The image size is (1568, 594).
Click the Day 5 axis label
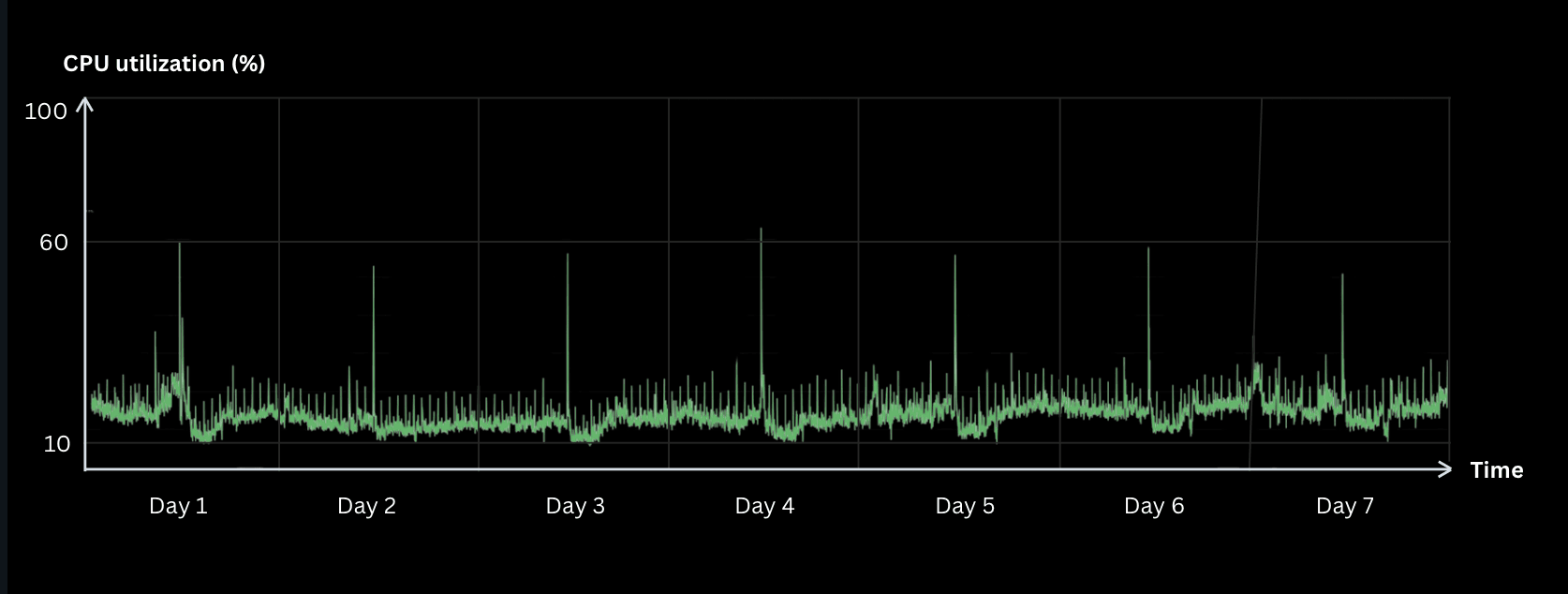click(965, 506)
